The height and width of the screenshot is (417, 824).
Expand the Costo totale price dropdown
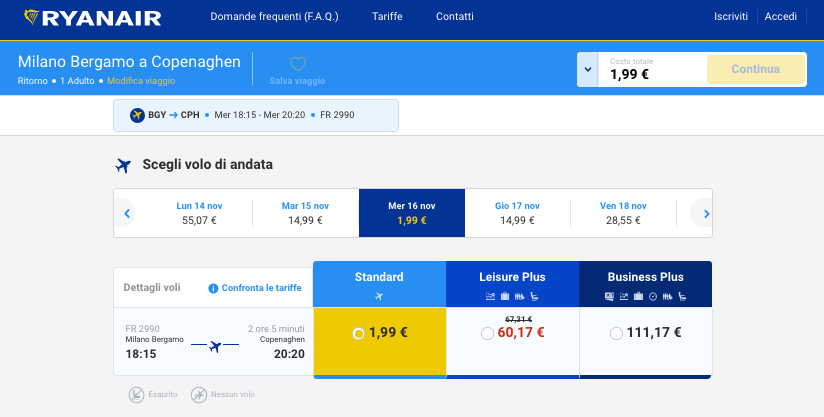(588, 69)
